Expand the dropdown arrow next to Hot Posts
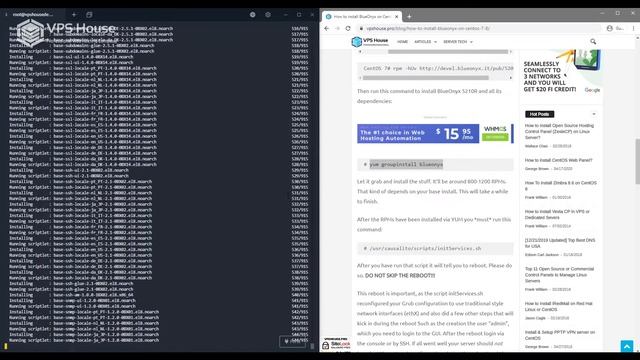640x360 pixels. tap(593, 114)
